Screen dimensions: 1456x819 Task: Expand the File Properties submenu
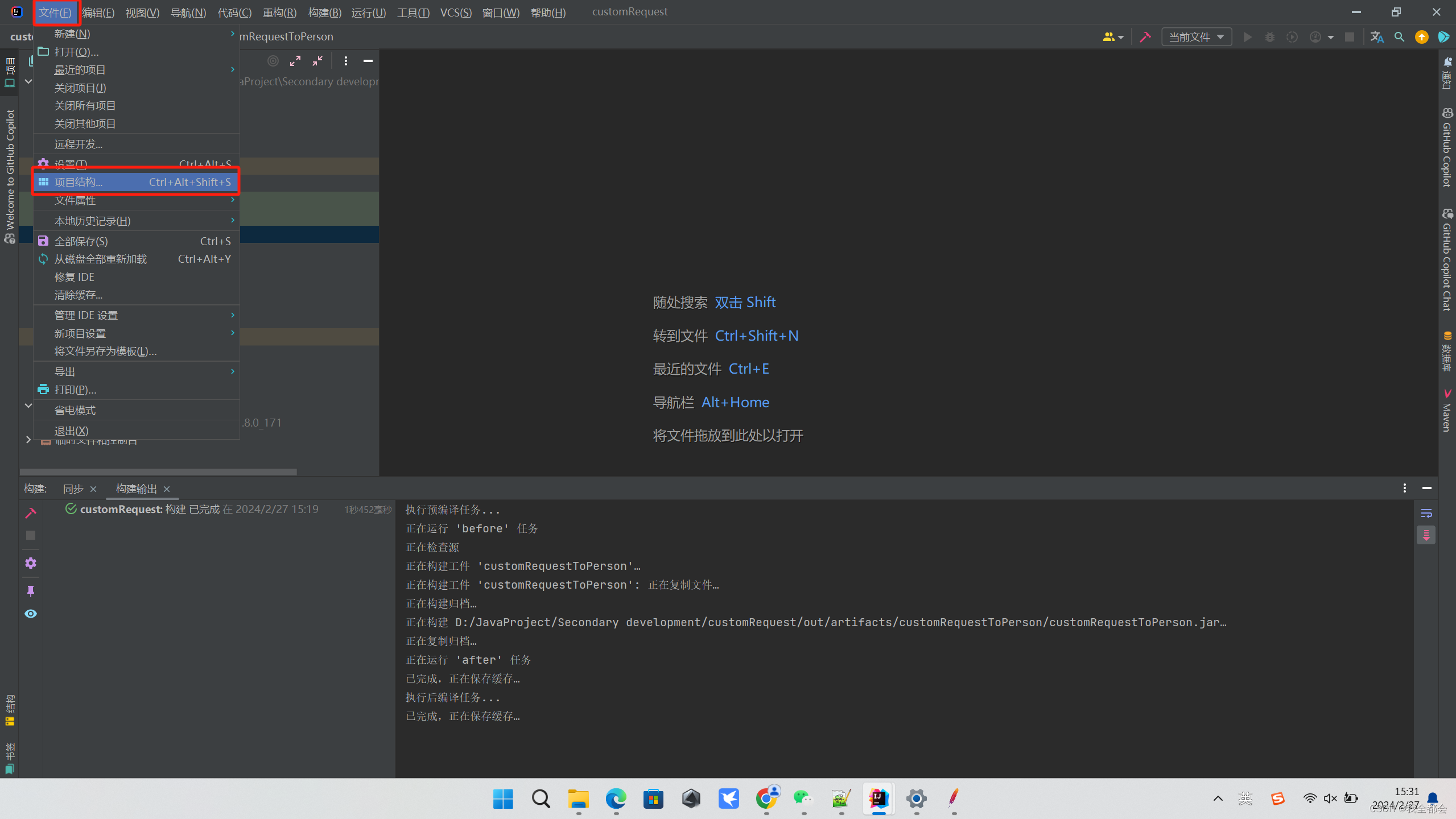click(137, 200)
